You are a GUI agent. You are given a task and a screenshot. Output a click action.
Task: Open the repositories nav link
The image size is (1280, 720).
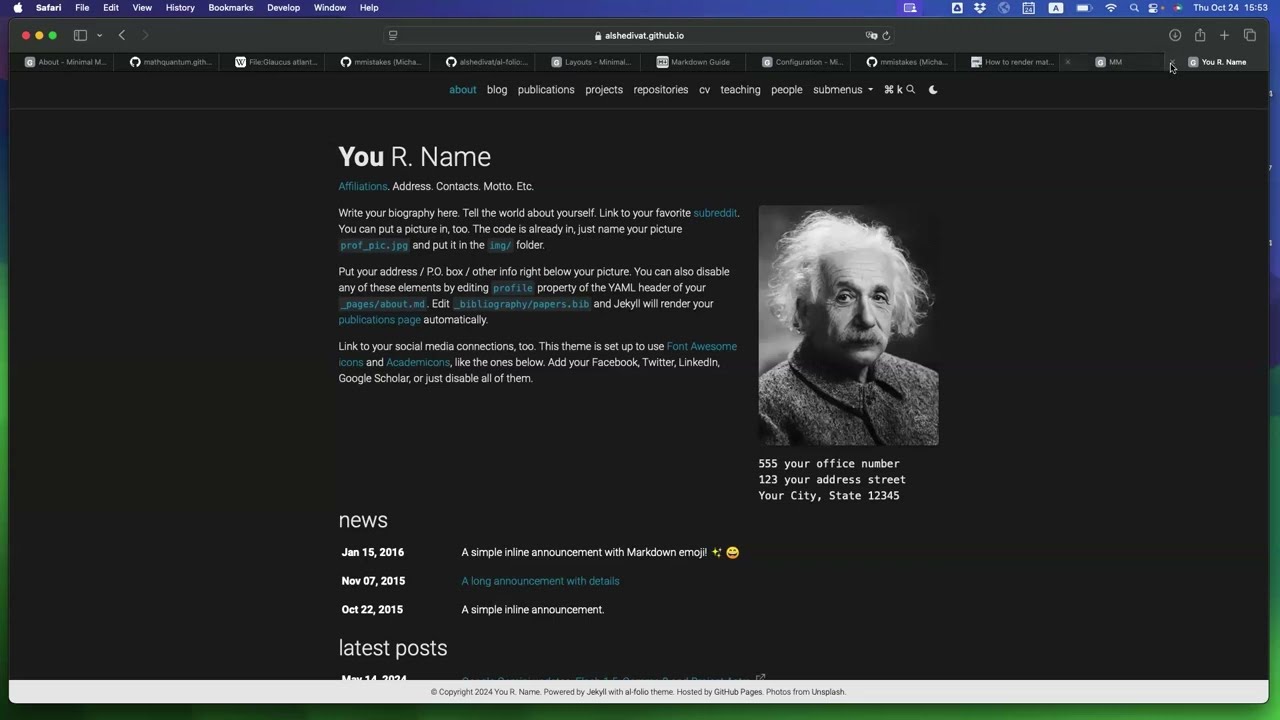(x=661, y=90)
